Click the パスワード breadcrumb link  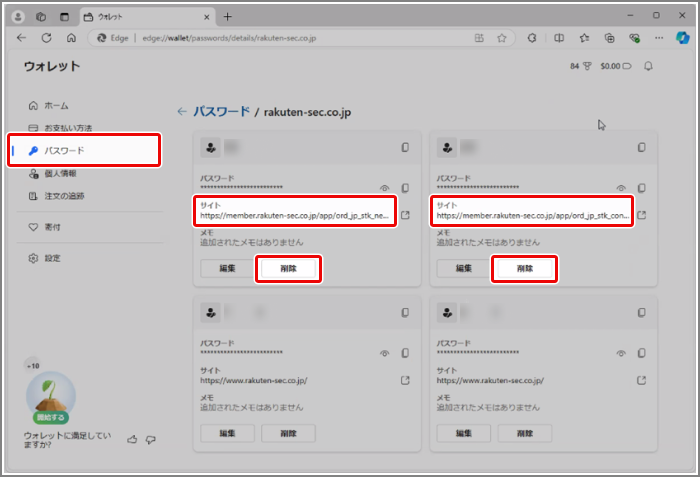(221, 111)
